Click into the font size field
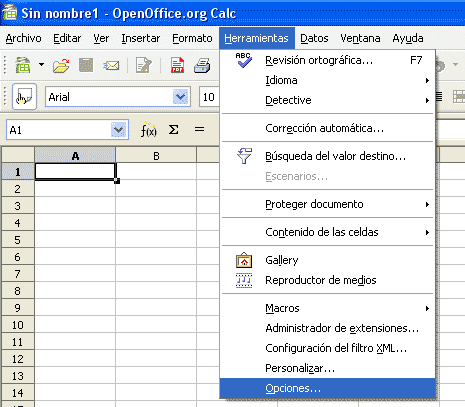465x407 pixels. [x=209, y=97]
